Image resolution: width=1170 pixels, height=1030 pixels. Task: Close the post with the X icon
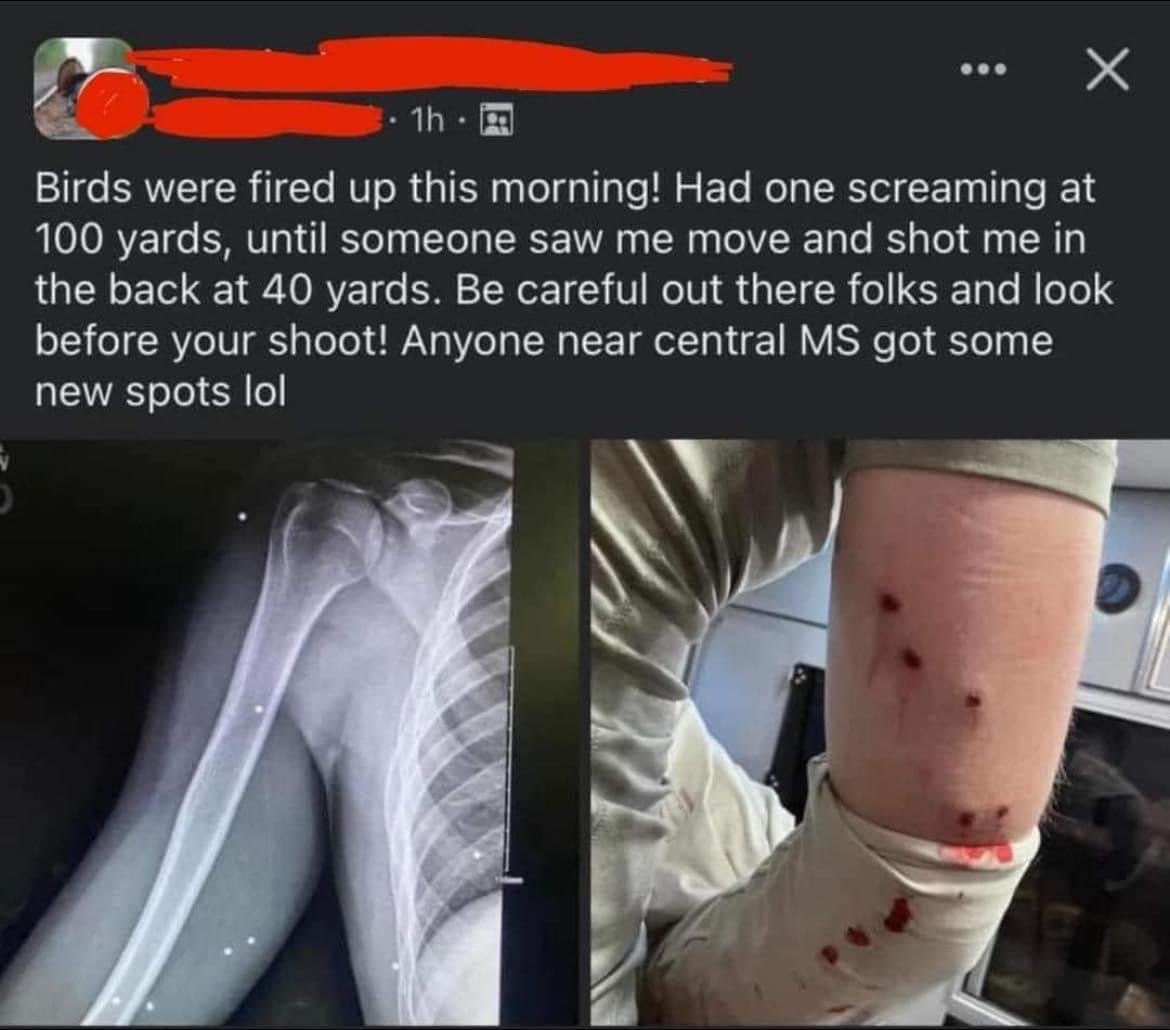click(x=1107, y=69)
